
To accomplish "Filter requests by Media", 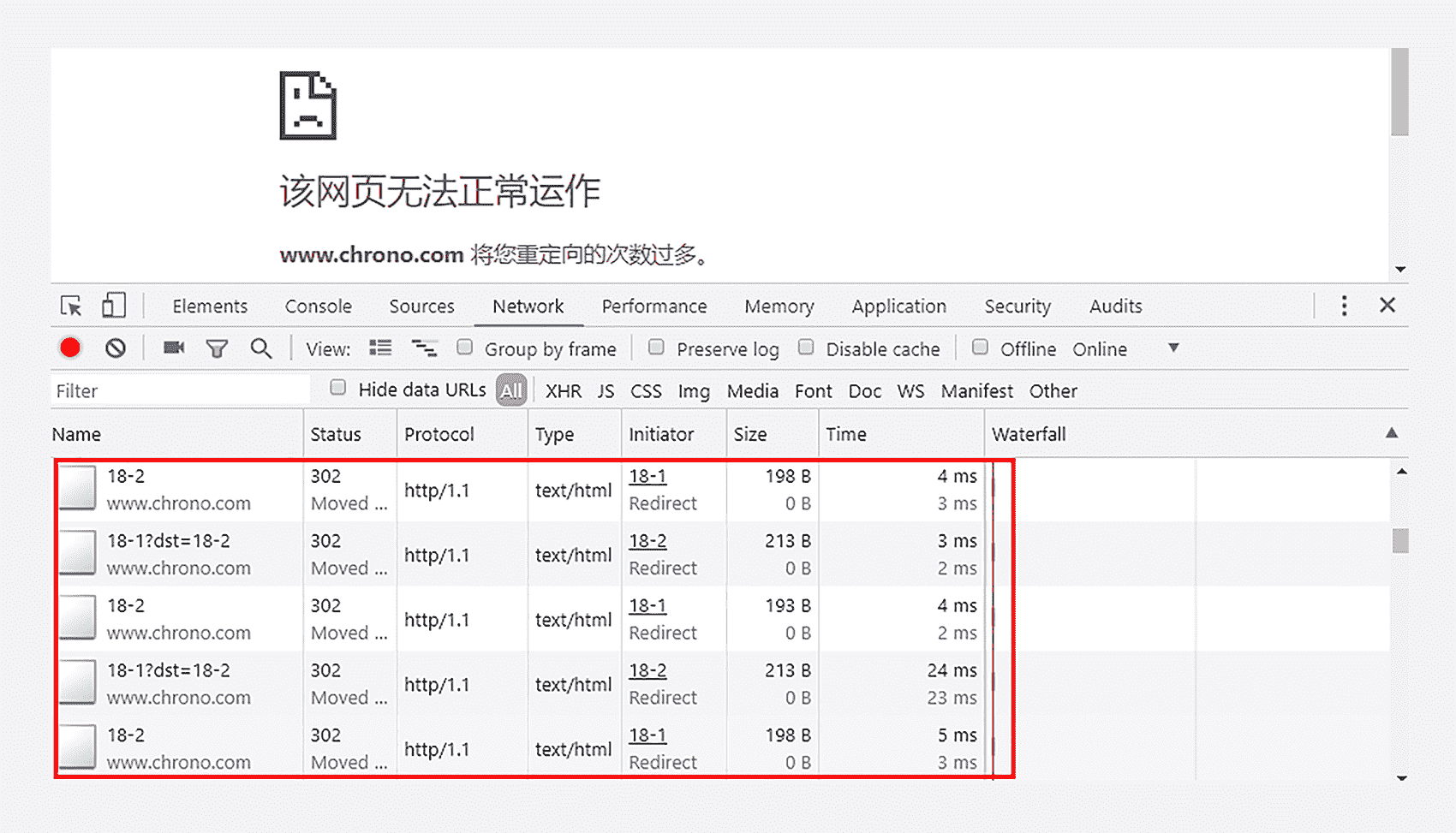I will coord(753,391).
